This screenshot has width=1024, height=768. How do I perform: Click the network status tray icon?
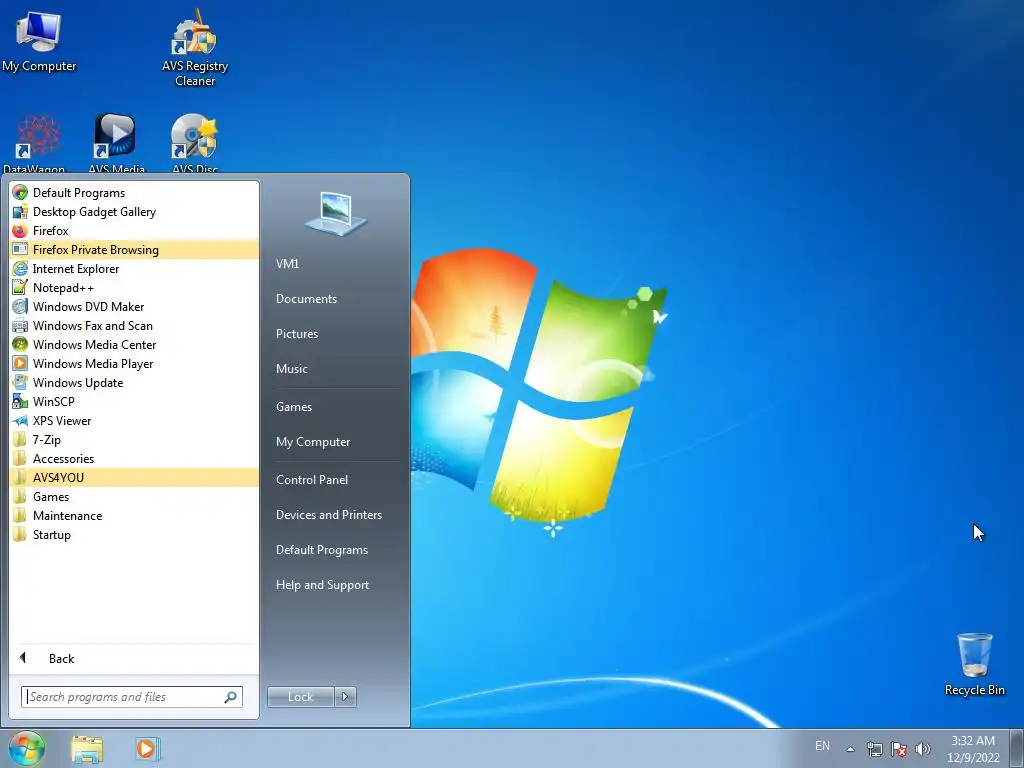(874, 749)
